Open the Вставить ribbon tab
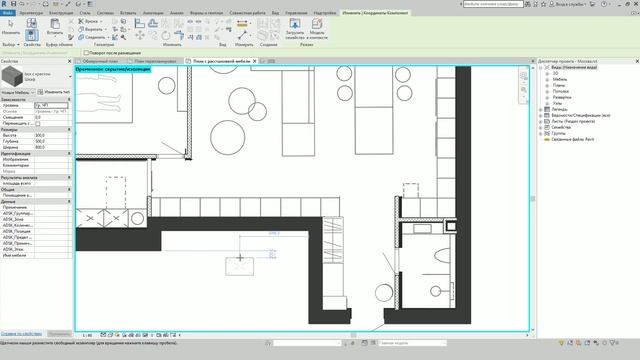The height and width of the screenshot is (360, 640). (x=128, y=13)
